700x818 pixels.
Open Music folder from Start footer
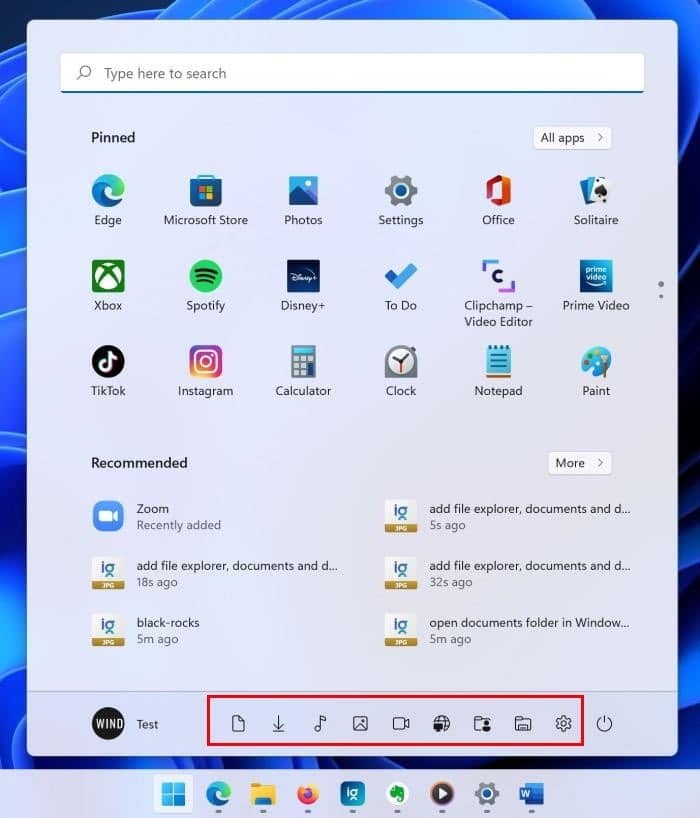[x=320, y=724]
